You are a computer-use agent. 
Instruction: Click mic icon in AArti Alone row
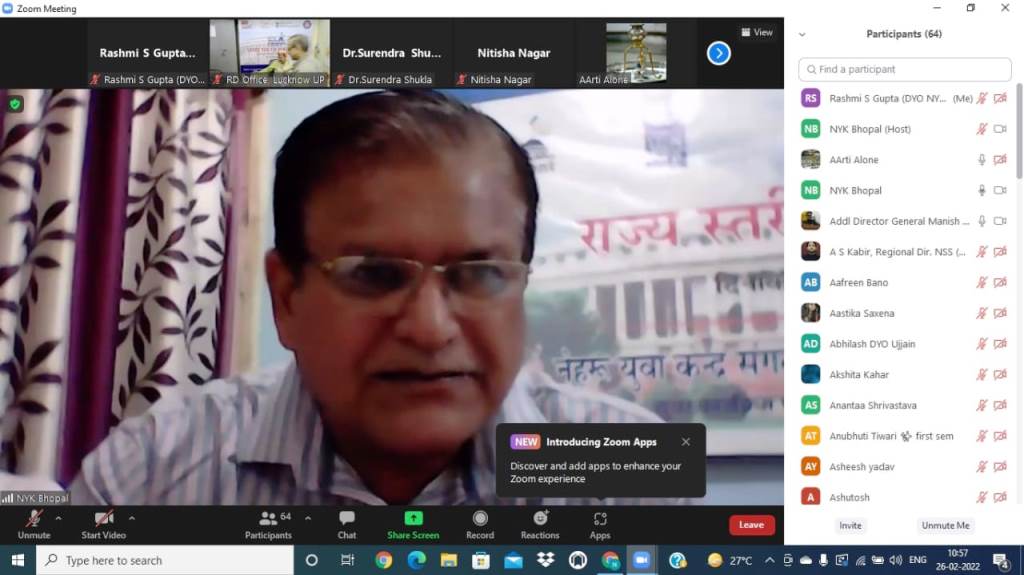coord(982,159)
